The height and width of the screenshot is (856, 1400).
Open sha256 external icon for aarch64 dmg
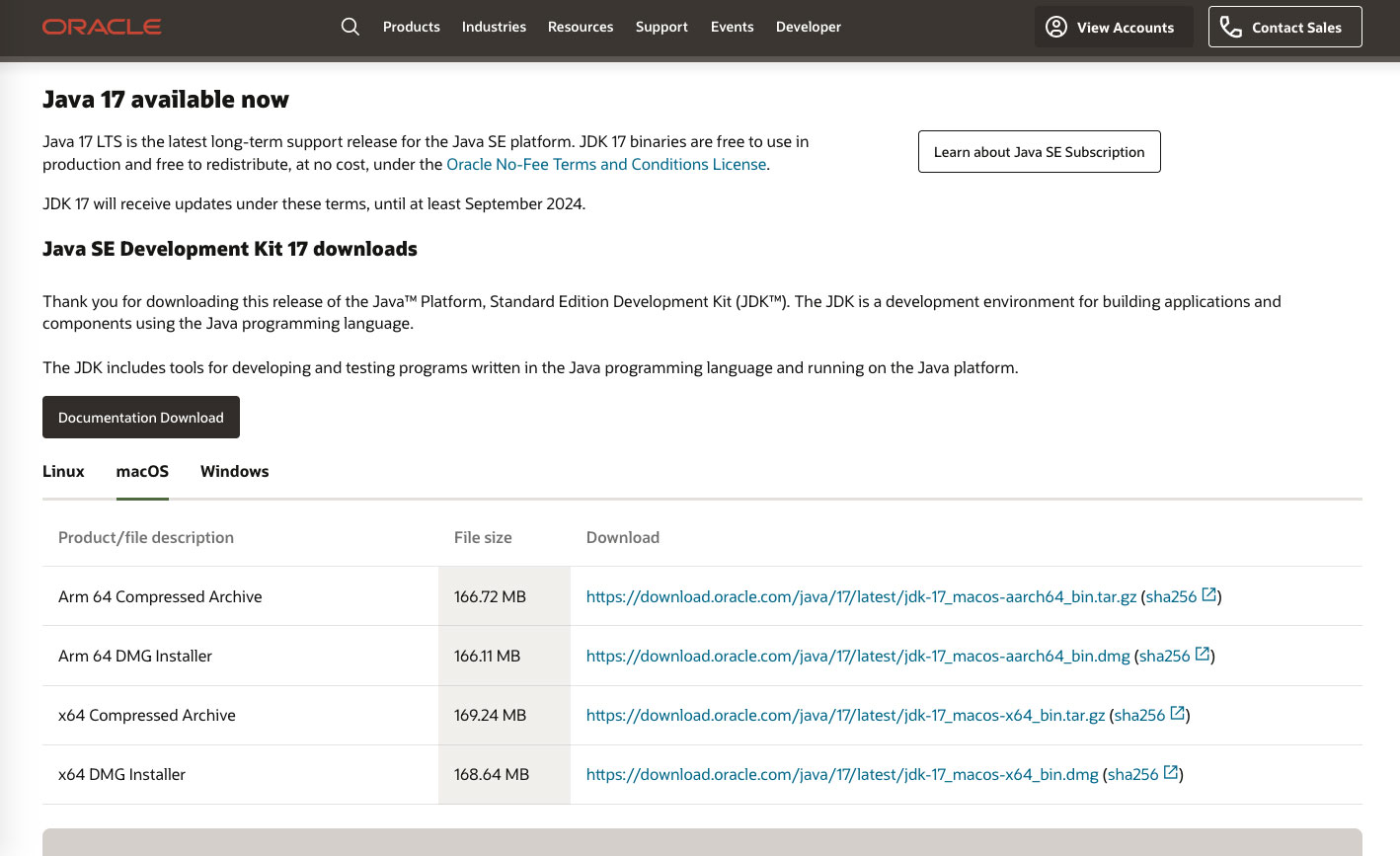pyautogui.click(x=1203, y=655)
